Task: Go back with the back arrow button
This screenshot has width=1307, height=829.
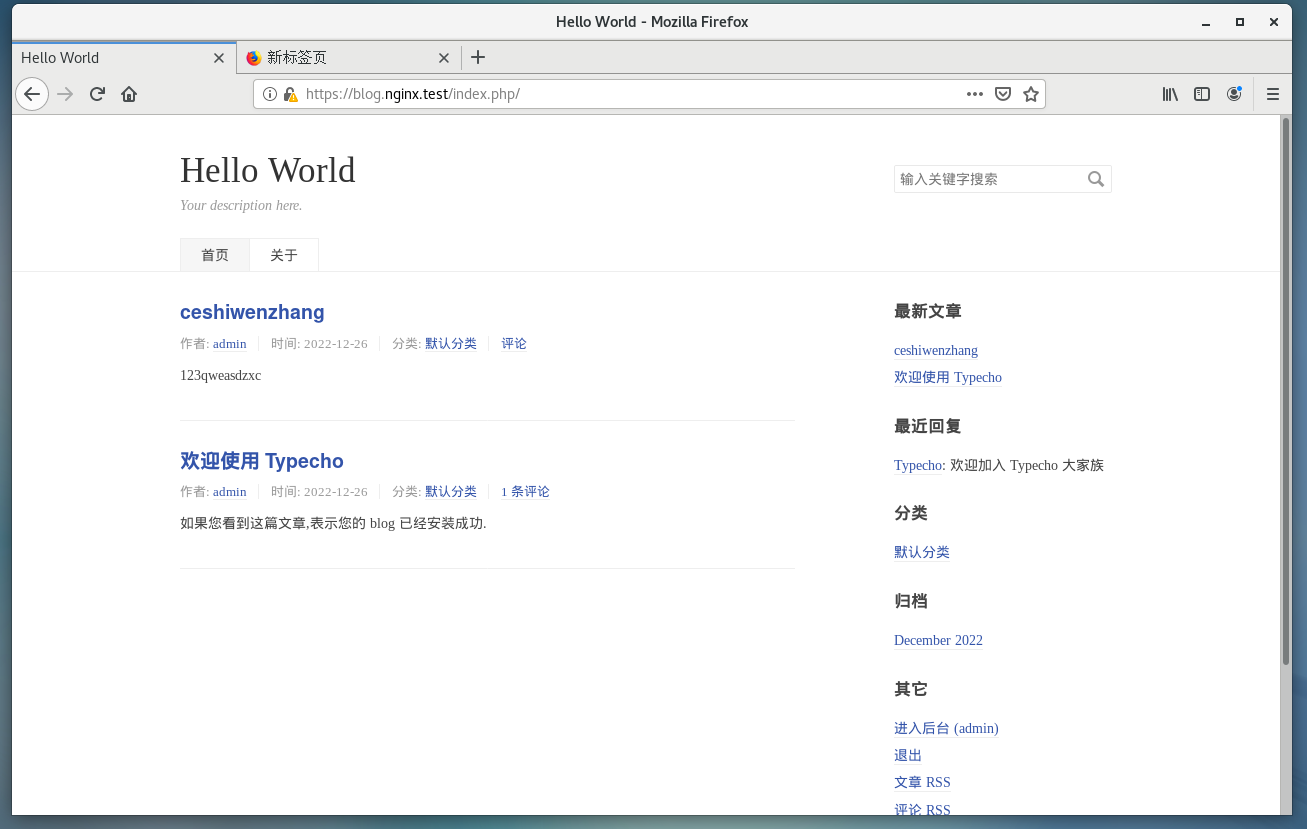Action: tap(32, 94)
